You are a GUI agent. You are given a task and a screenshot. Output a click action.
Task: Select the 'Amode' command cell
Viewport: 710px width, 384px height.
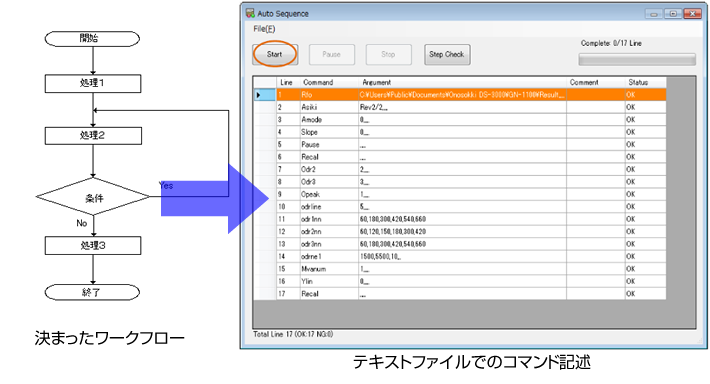pyautogui.click(x=329, y=120)
